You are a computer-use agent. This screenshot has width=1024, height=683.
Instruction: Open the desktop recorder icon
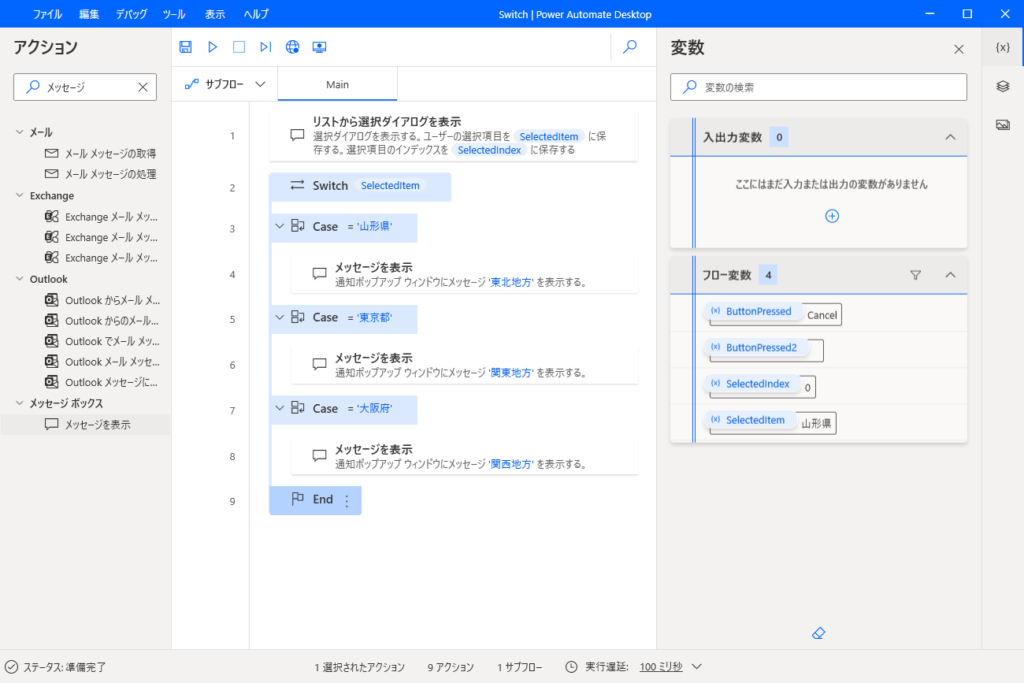coord(319,47)
